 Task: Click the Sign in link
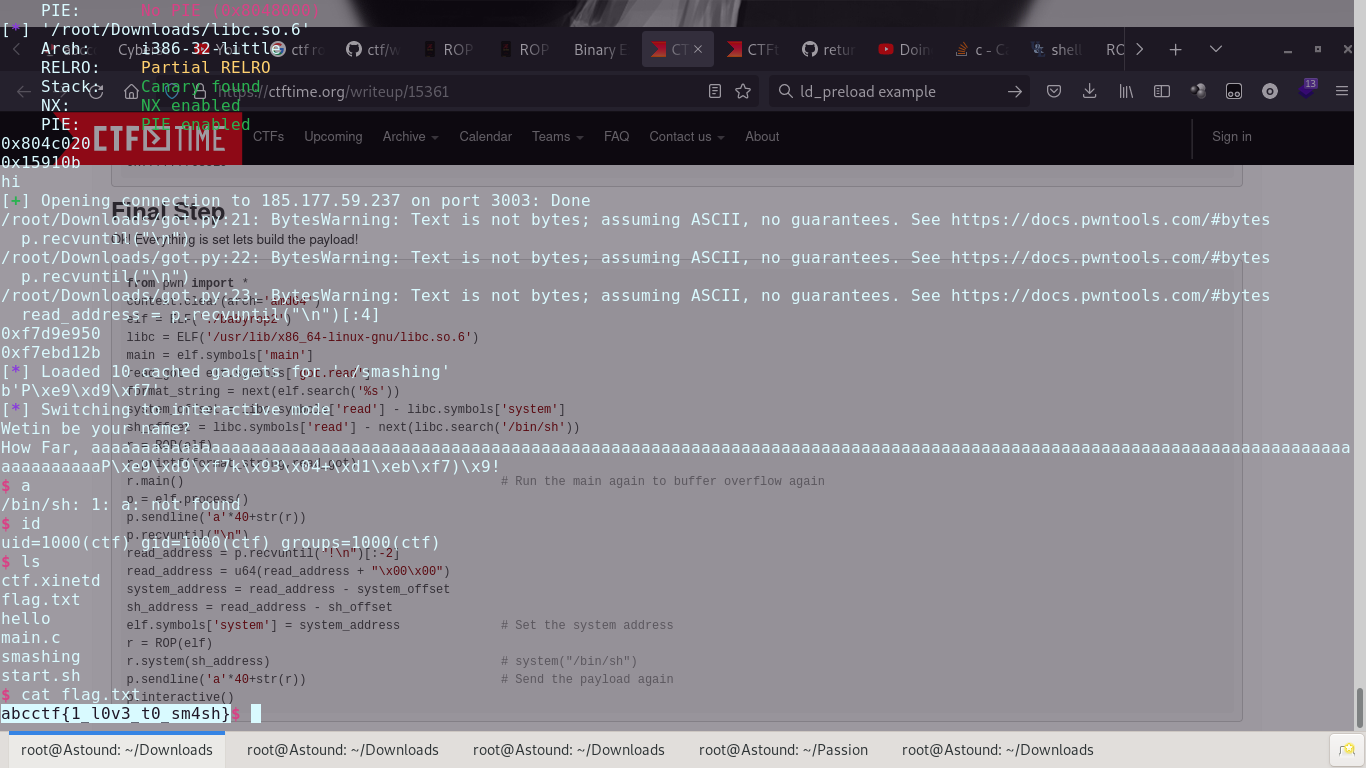click(x=1231, y=136)
